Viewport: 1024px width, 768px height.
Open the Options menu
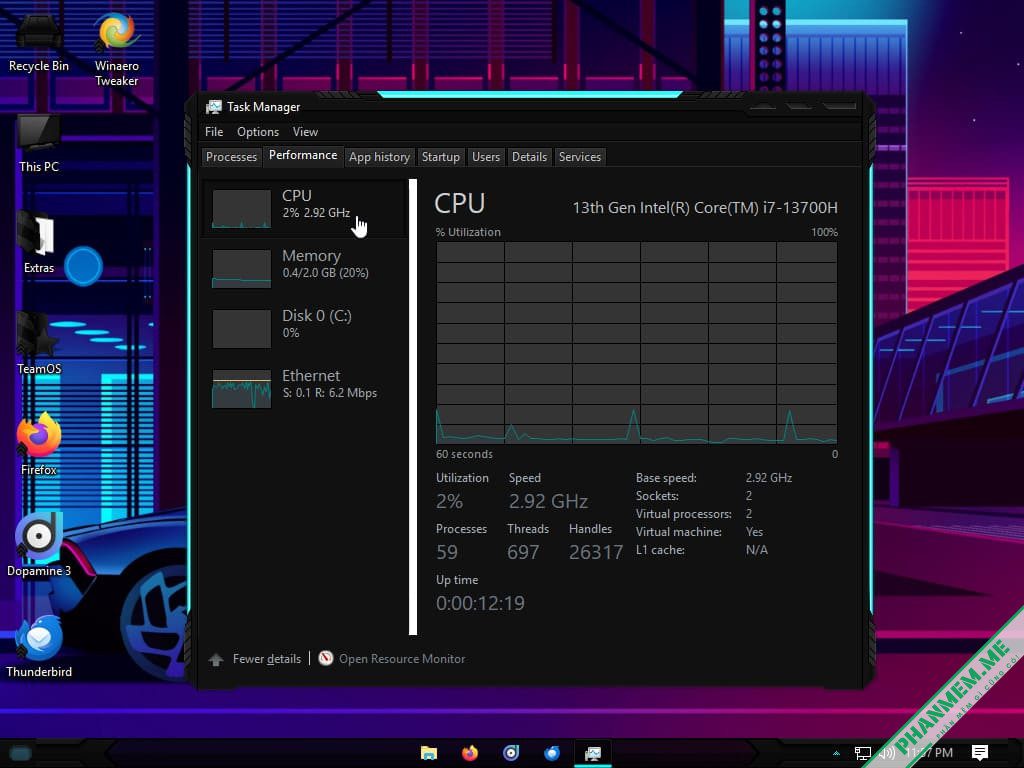258,132
